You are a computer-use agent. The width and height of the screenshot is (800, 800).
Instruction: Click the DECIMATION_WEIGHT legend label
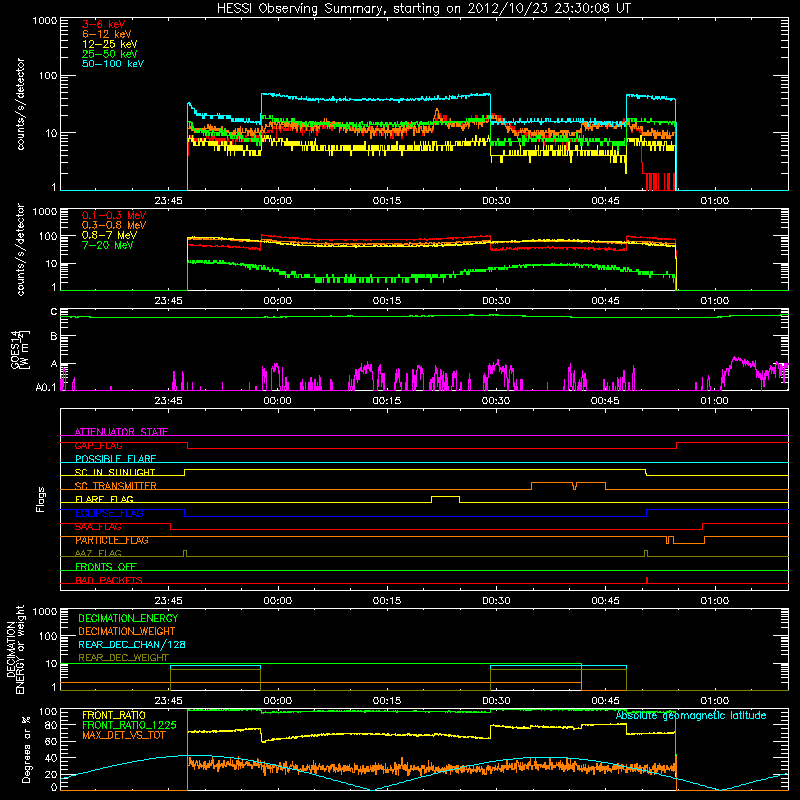[127, 632]
